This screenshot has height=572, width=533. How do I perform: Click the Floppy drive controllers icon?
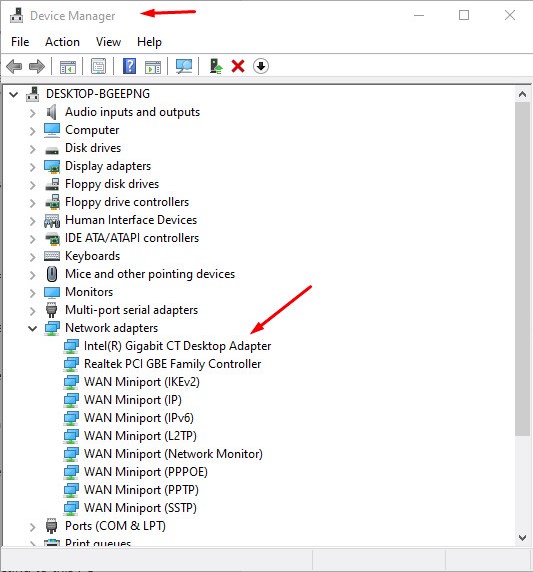click(x=53, y=202)
